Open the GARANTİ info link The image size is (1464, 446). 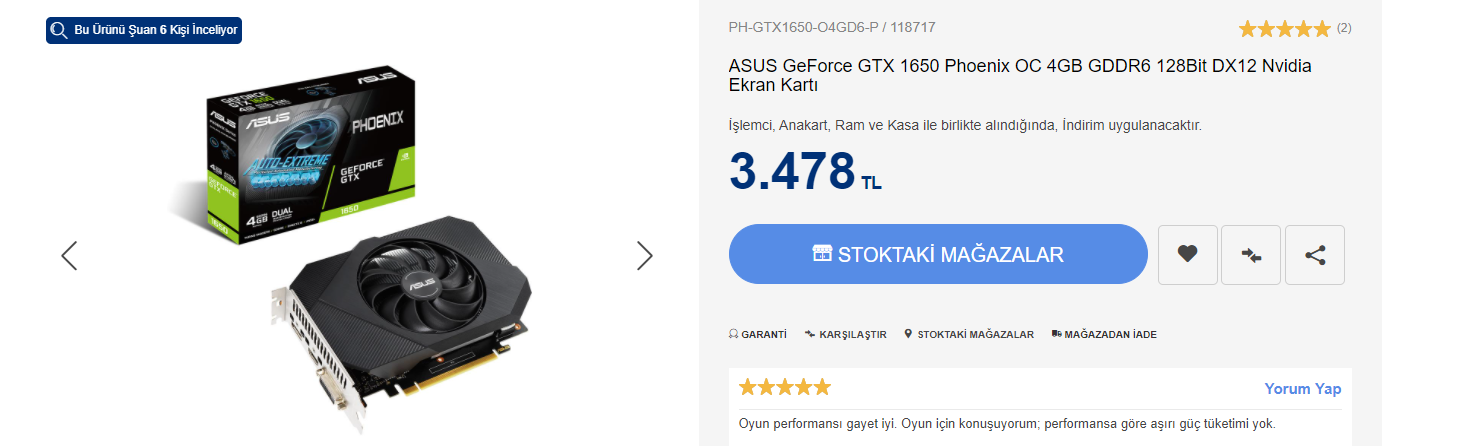[758, 334]
